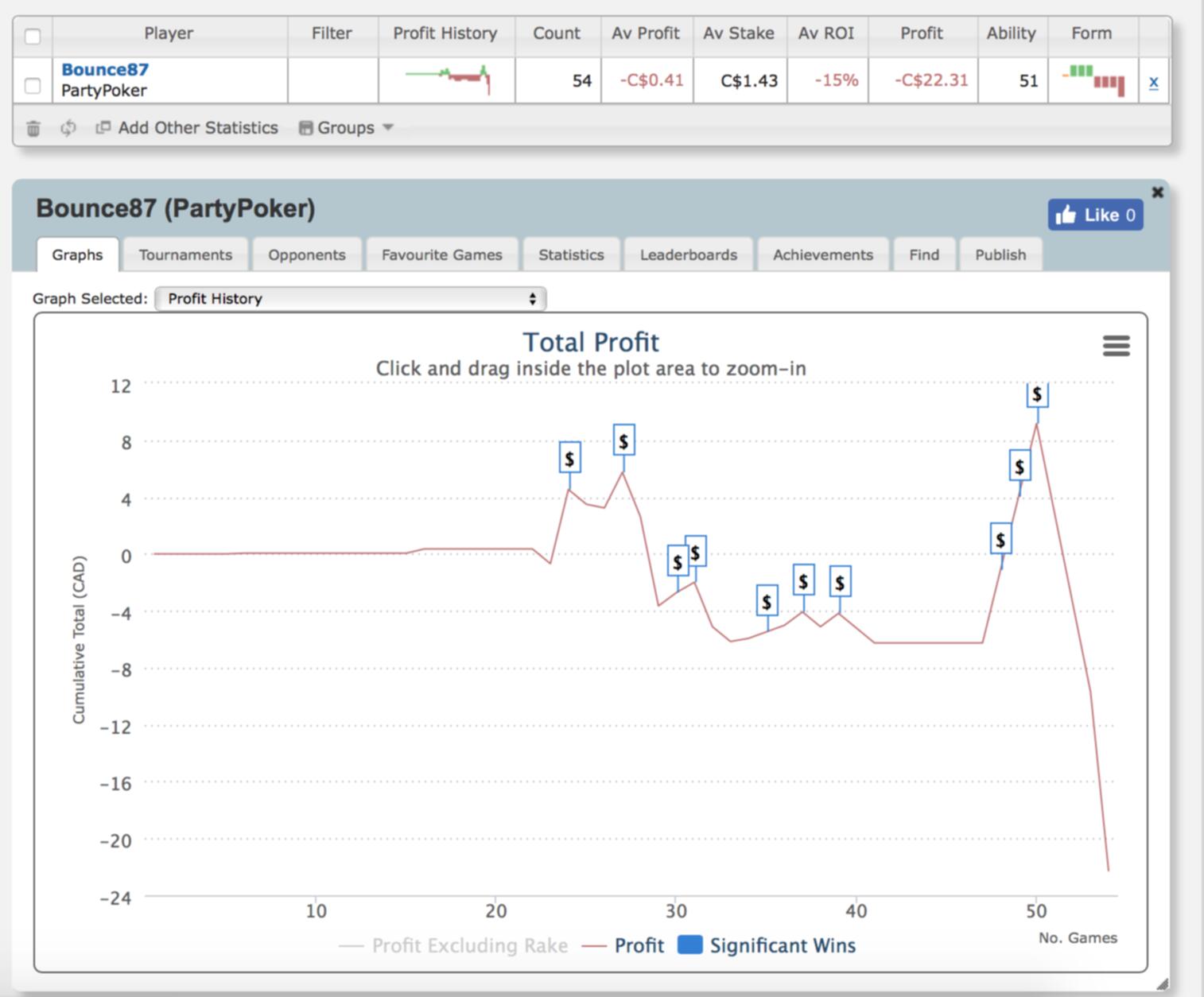The height and width of the screenshot is (997, 1204).
Task: Sort by the Av ROI column
Action: (826, 33)
